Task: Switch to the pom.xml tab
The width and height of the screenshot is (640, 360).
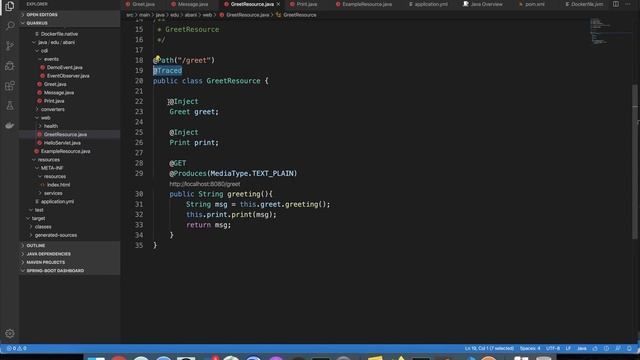Action: point(534,4)
